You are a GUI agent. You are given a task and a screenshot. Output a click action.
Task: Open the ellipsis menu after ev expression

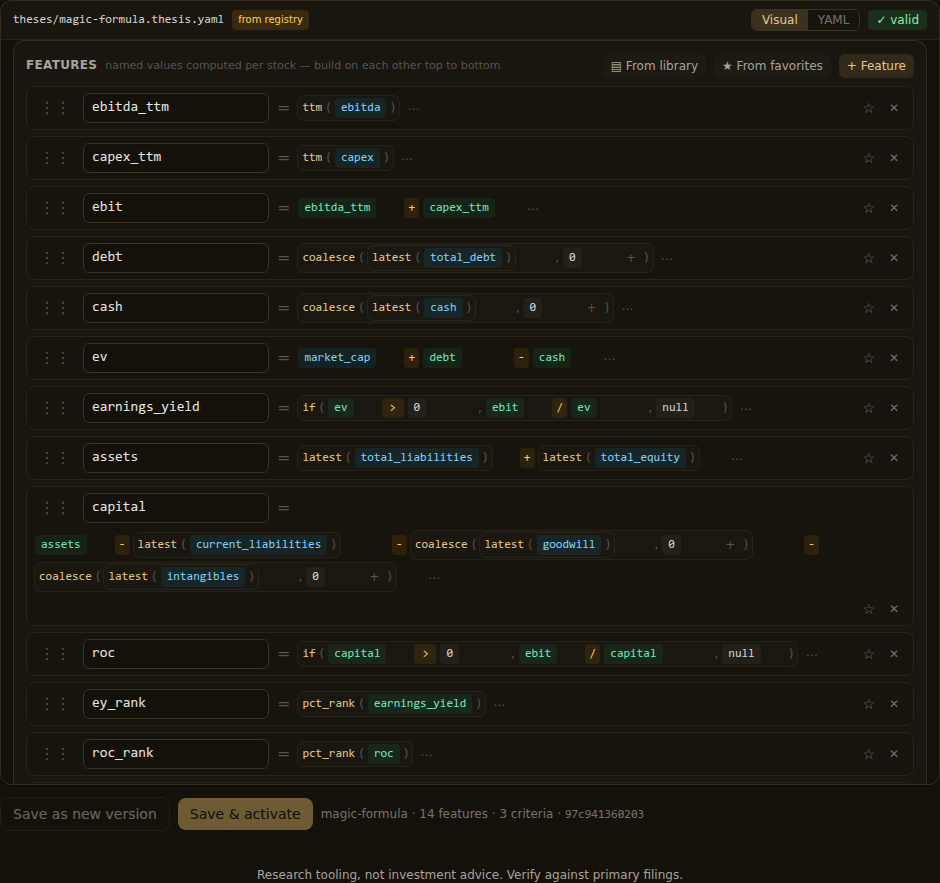(609, 358)
